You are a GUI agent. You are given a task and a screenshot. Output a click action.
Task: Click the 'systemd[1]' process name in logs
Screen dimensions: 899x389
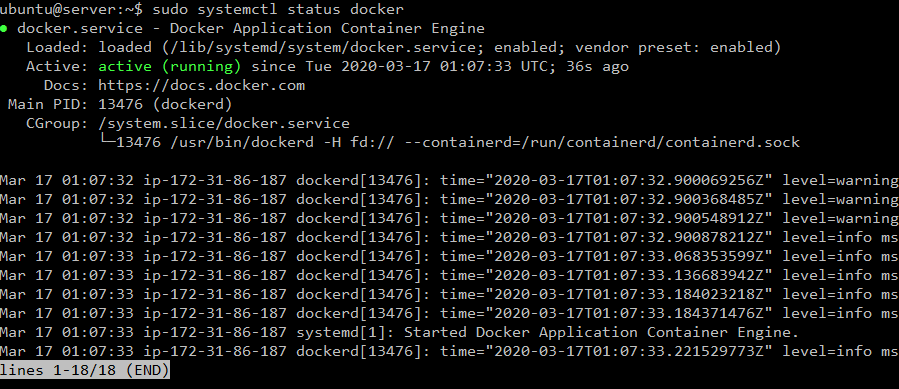click(341, 332)
